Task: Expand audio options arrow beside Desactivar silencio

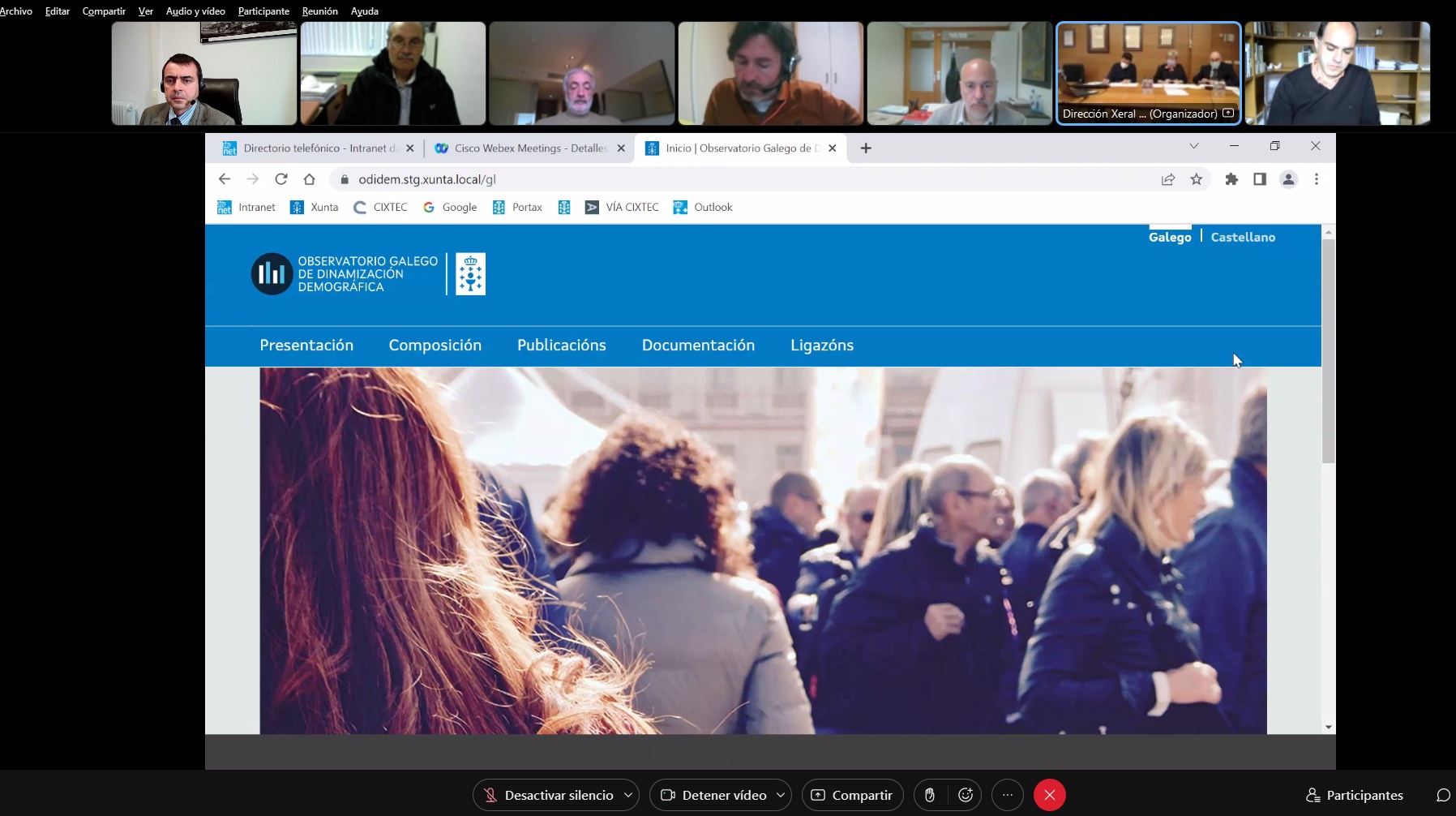Action: click(628, 795)
